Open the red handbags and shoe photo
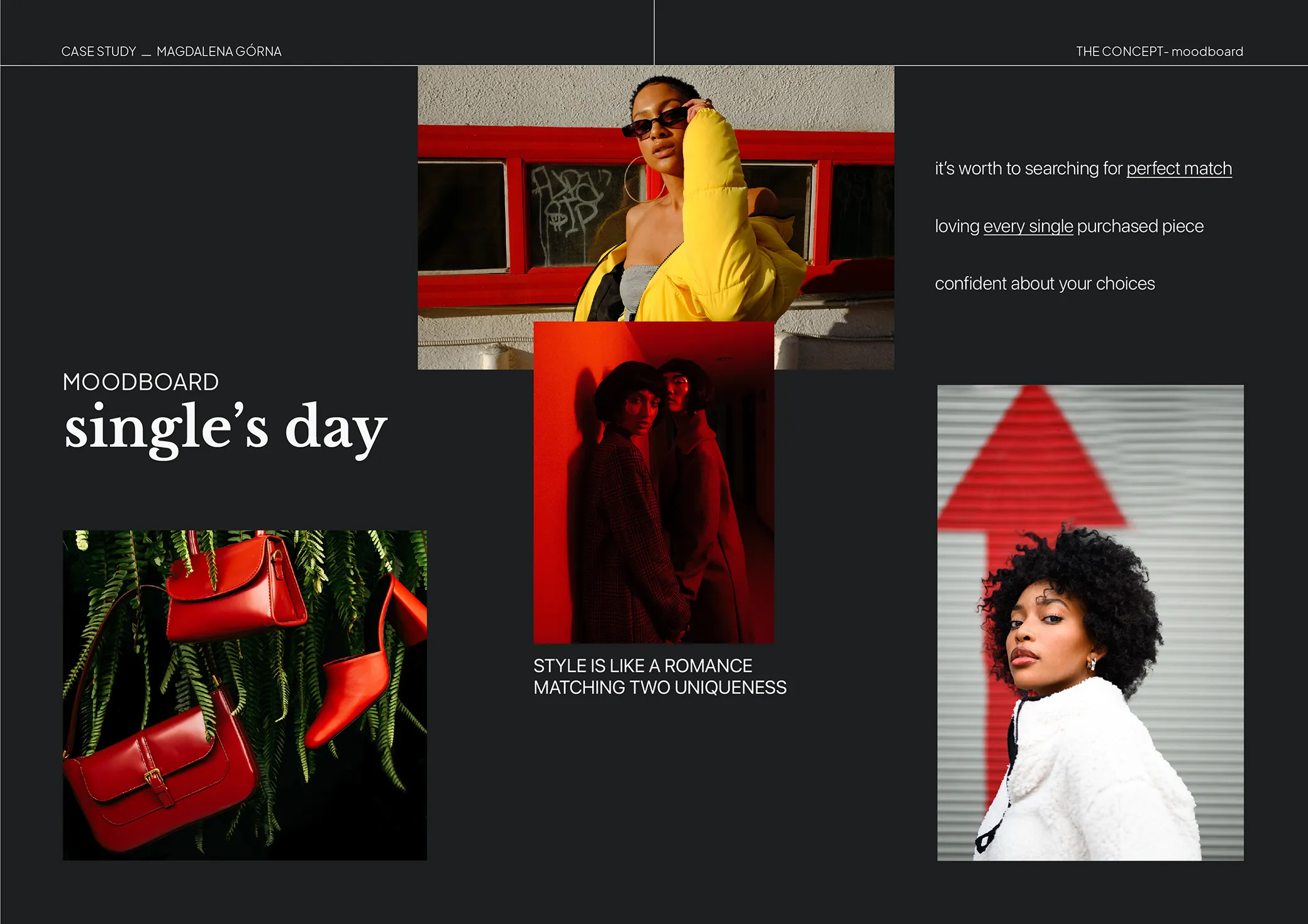This screenshot has width=1308, height=924. (x=245, y=695)
